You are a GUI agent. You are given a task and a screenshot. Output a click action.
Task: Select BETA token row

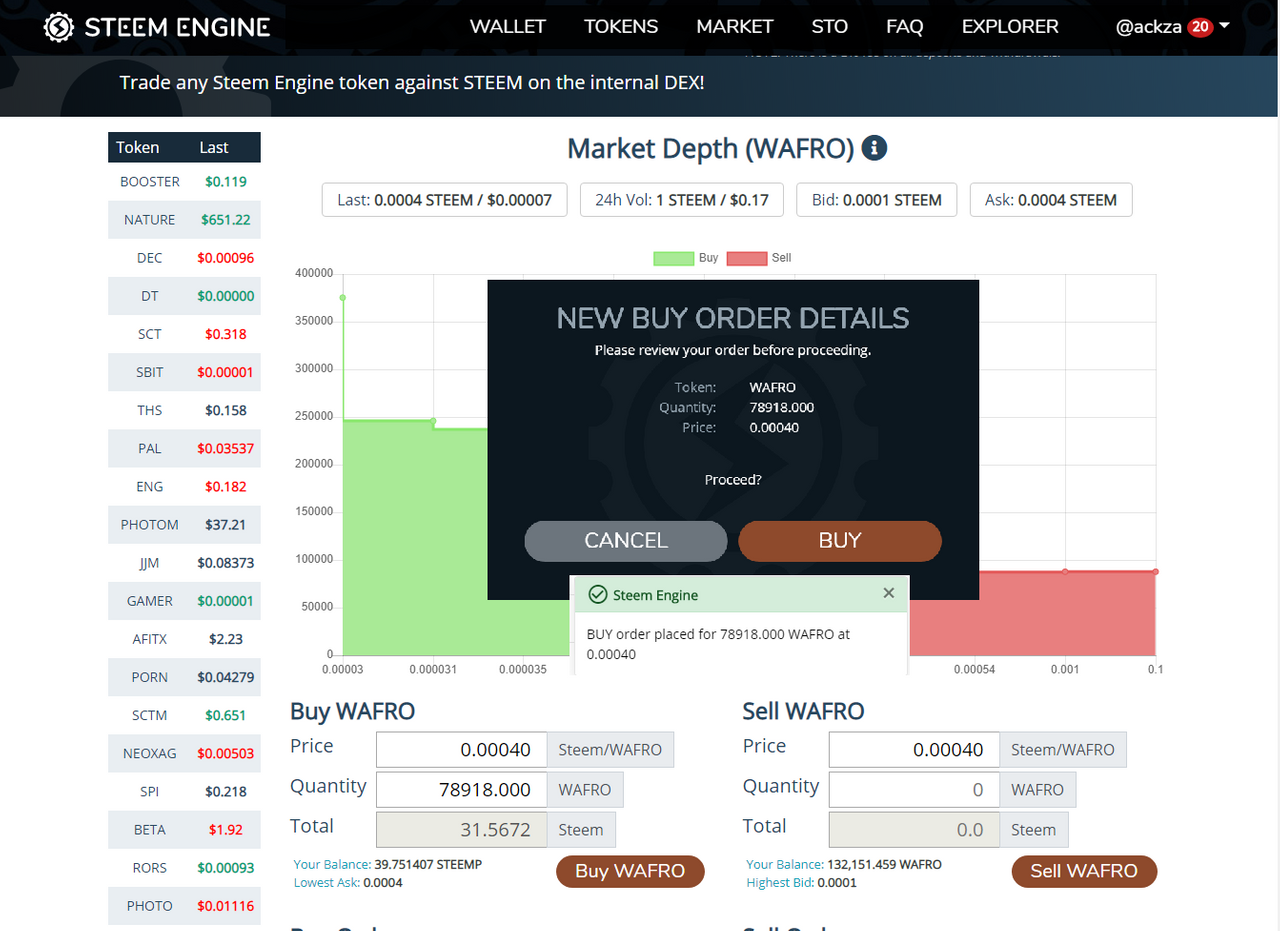click(x=184, y=830)
